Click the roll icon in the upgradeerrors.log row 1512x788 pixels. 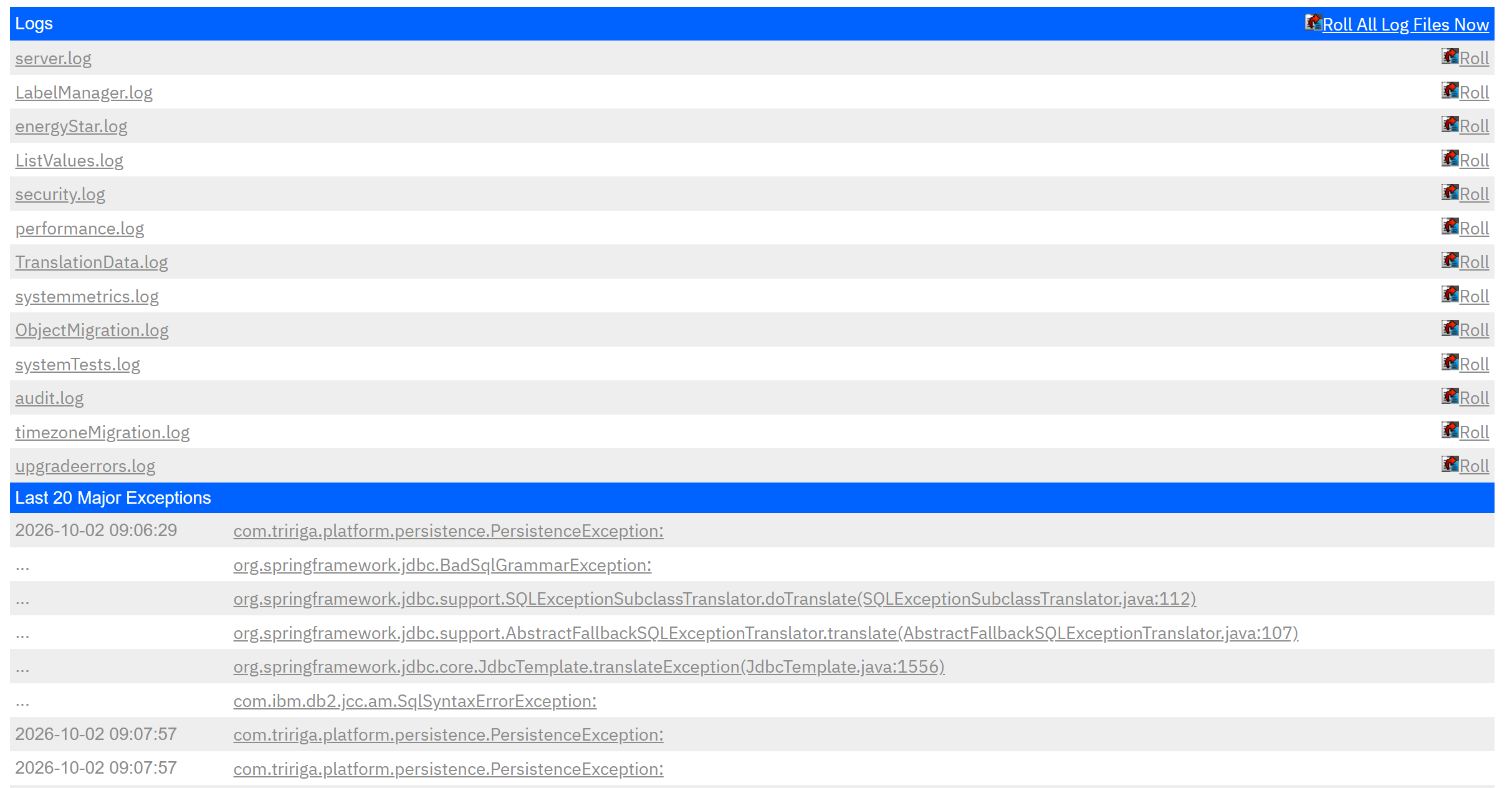coord(1450,464)
